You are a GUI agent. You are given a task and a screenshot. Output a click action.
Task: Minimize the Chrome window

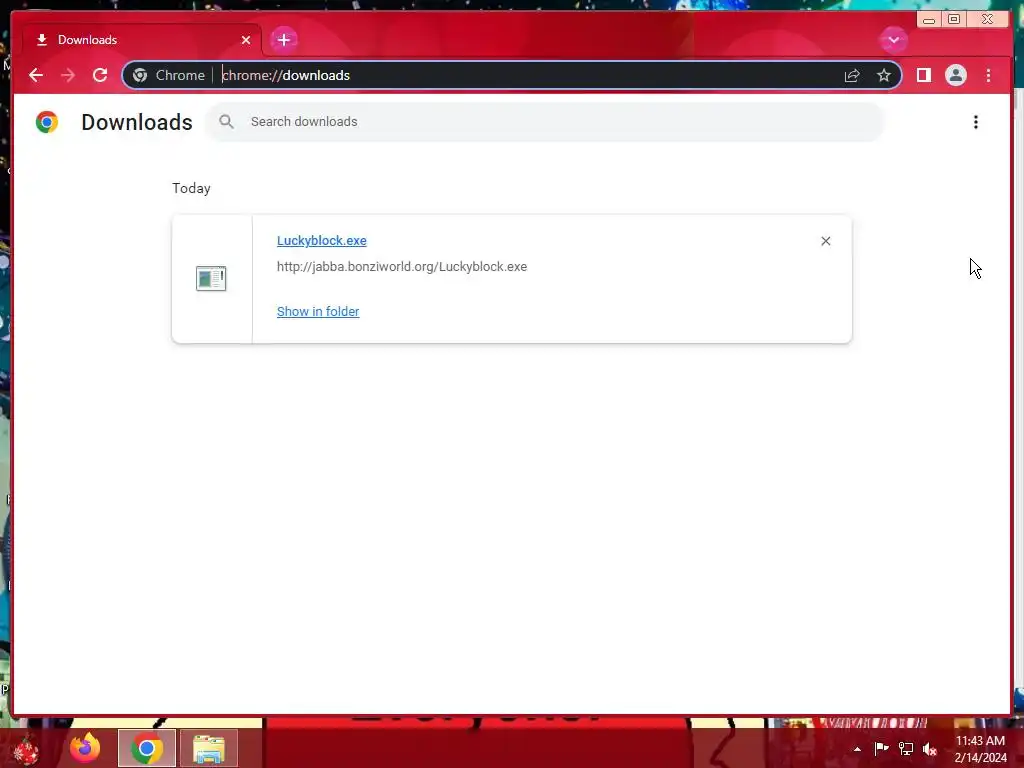point(929,20)
